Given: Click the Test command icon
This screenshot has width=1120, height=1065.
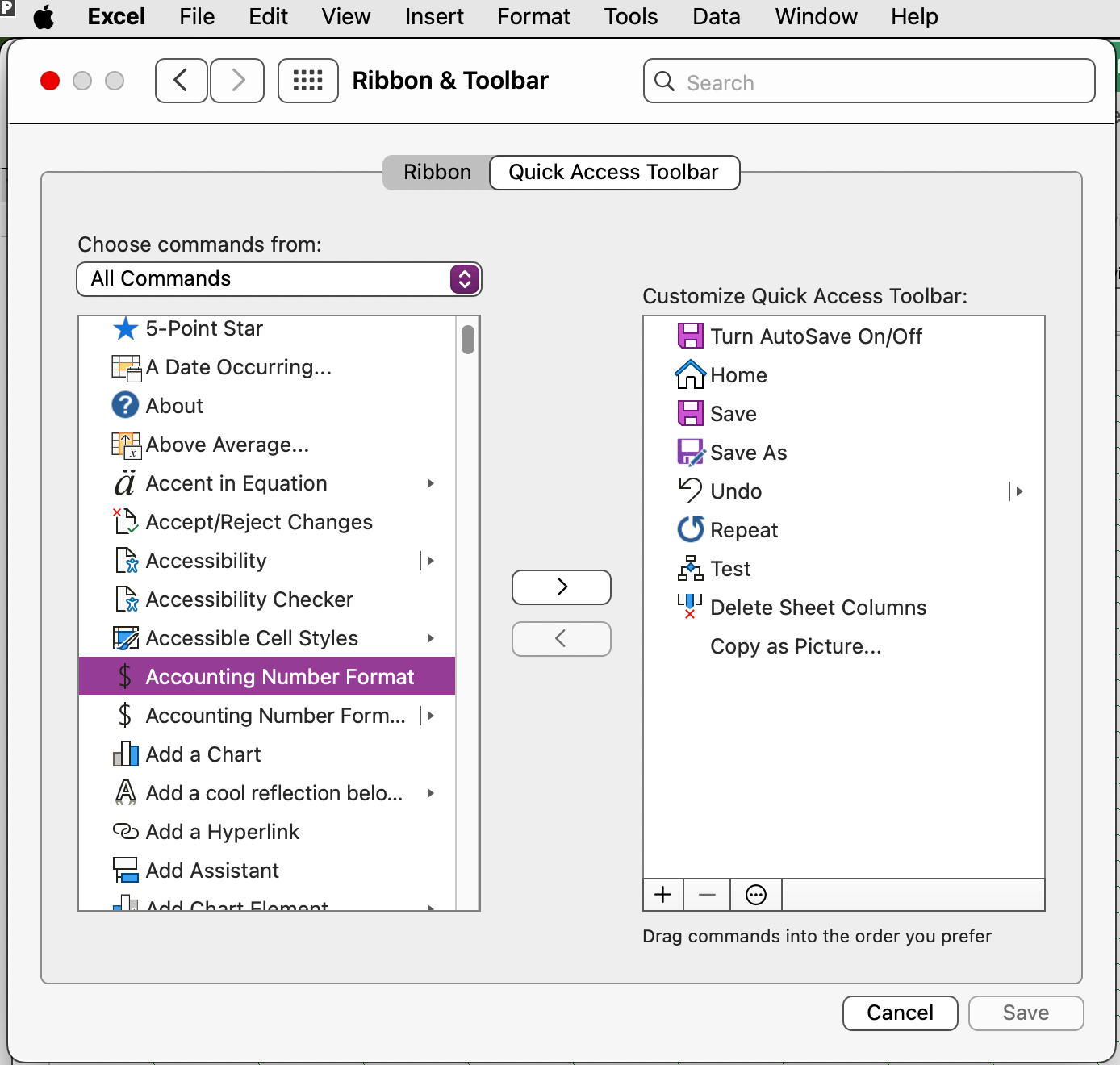Looking at the screenshot, I should [x=691, y=568].
